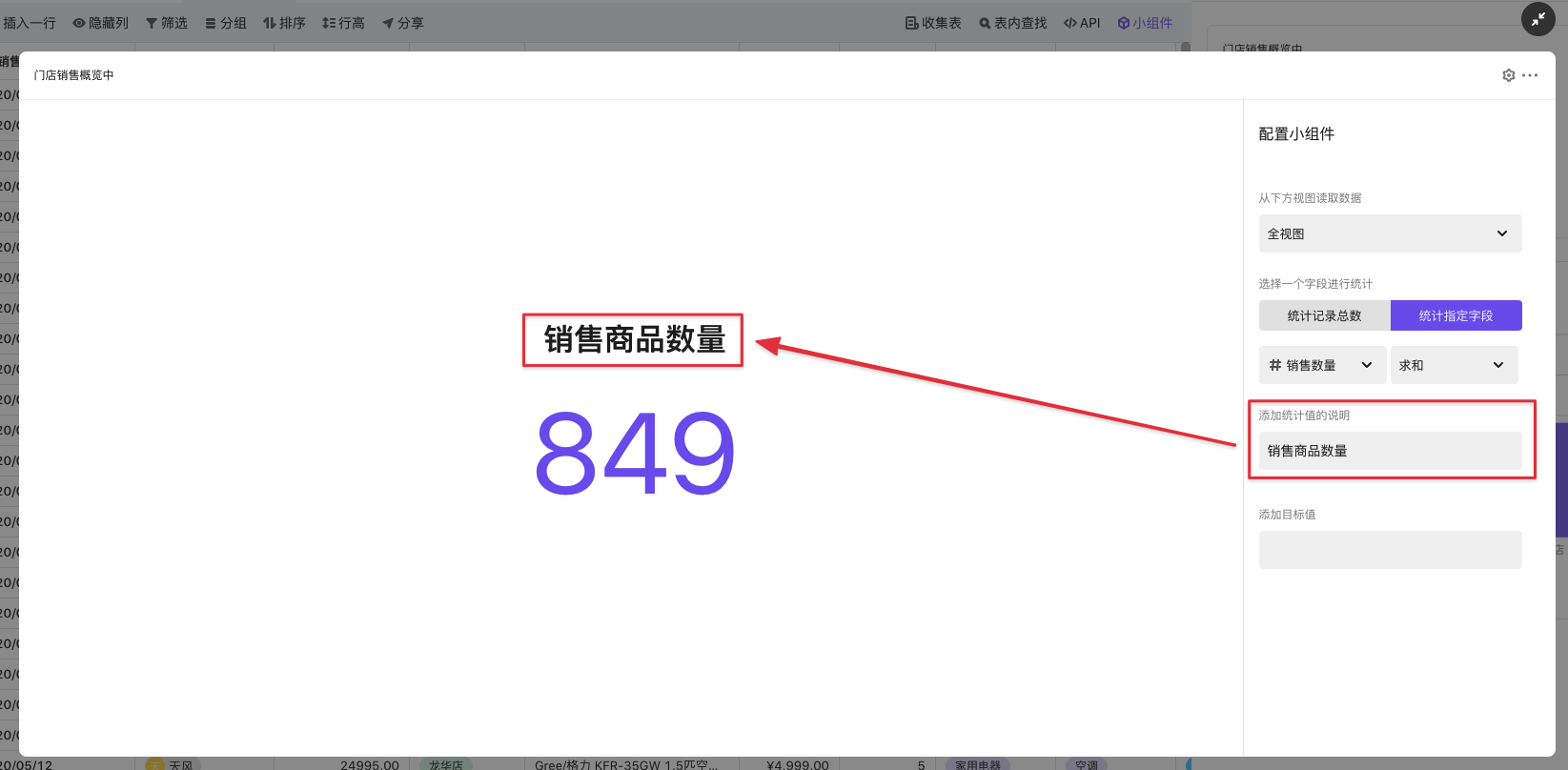The image size is (1568, 770).
Task: Click the ¥4,999.00 cell in background table
Action: click(798, 764)
